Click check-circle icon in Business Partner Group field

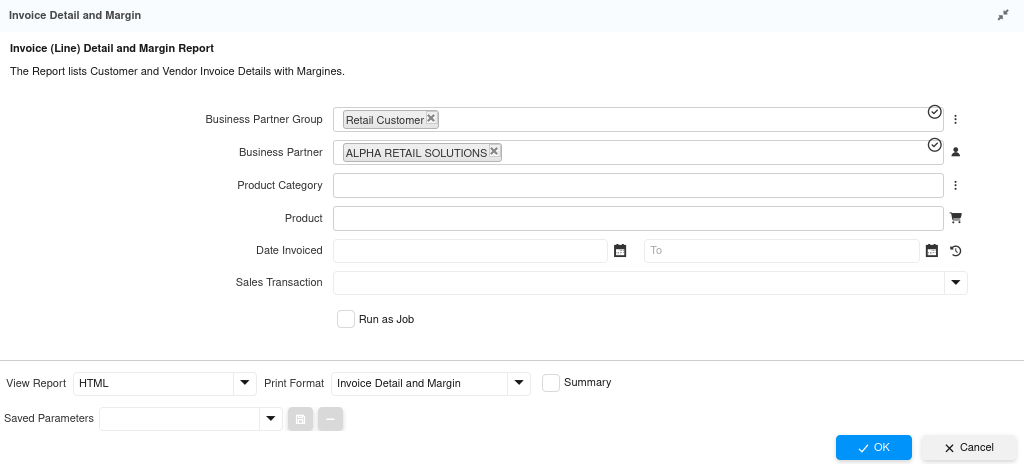[x=935, y=112]
